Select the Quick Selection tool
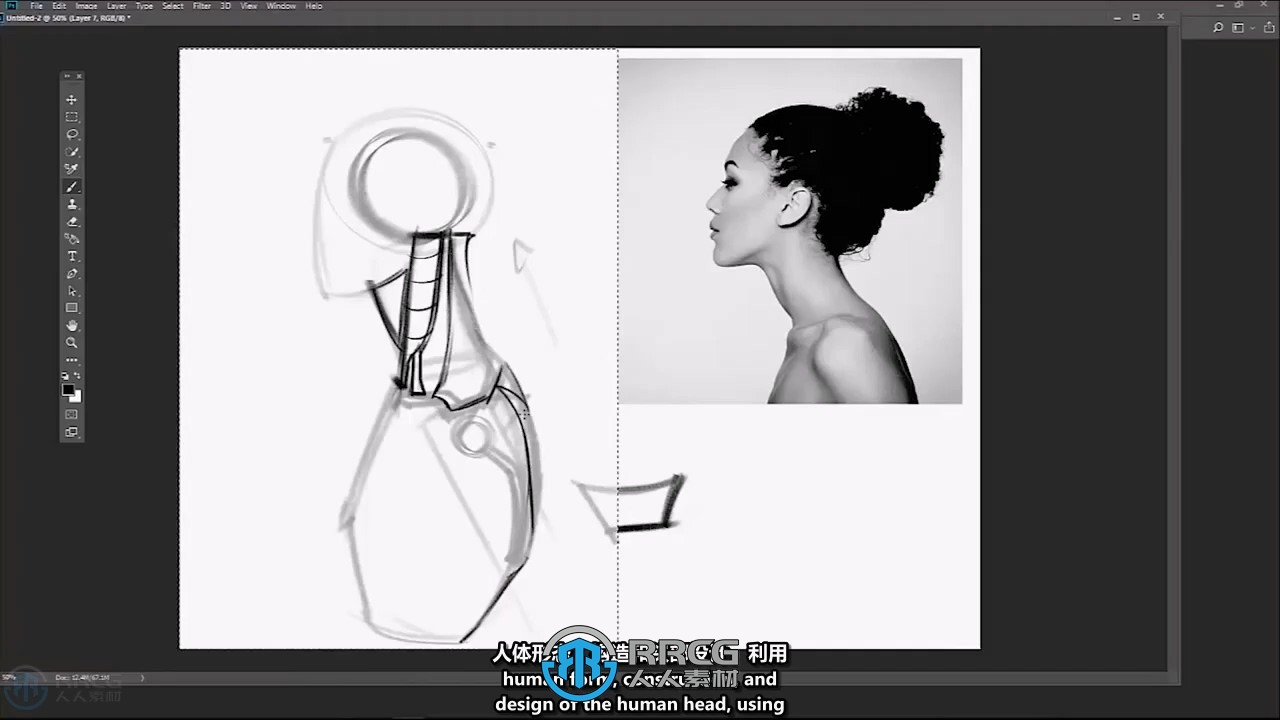The height and width of the screenshot is (720, 1280). click(x=72, y=152)
